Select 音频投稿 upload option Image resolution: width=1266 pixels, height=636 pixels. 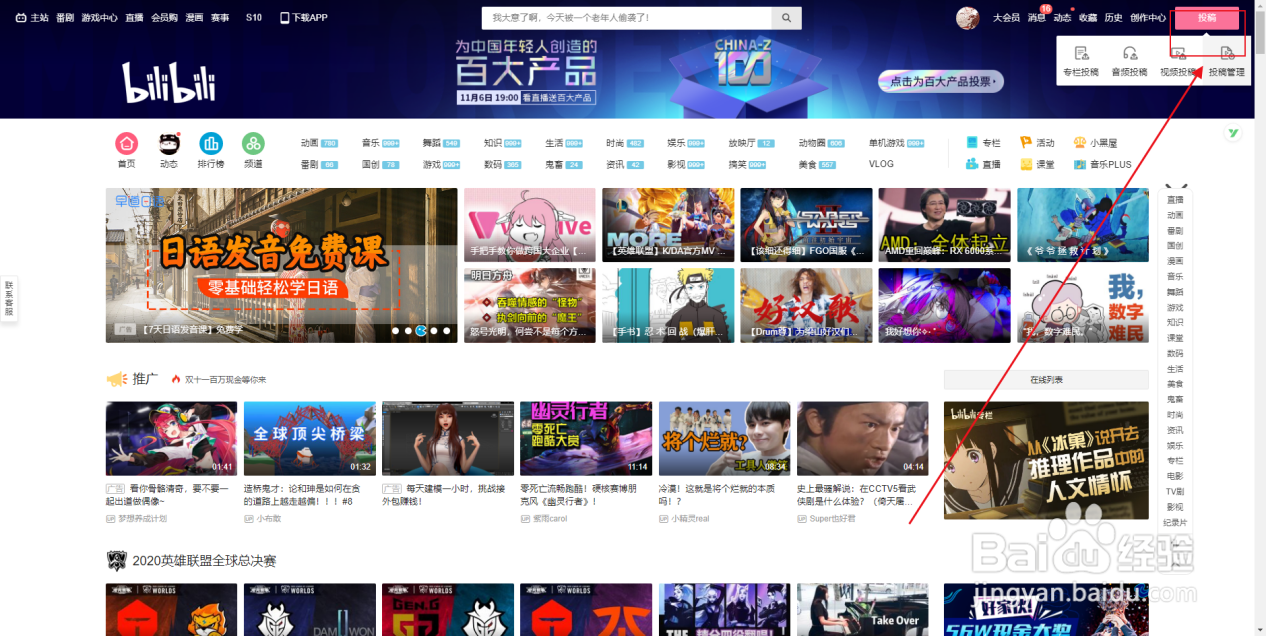1130,62
